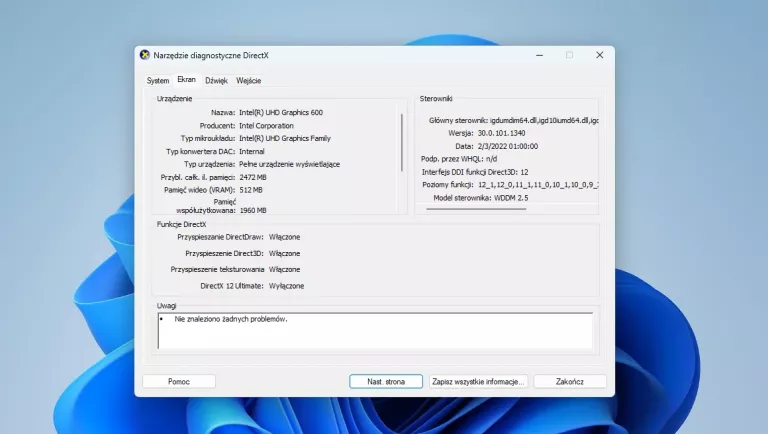Screen dimensions: 768x434
Task: Click the Poziomy funkcji 12_1,12_0 value
Action: point(538,185)
